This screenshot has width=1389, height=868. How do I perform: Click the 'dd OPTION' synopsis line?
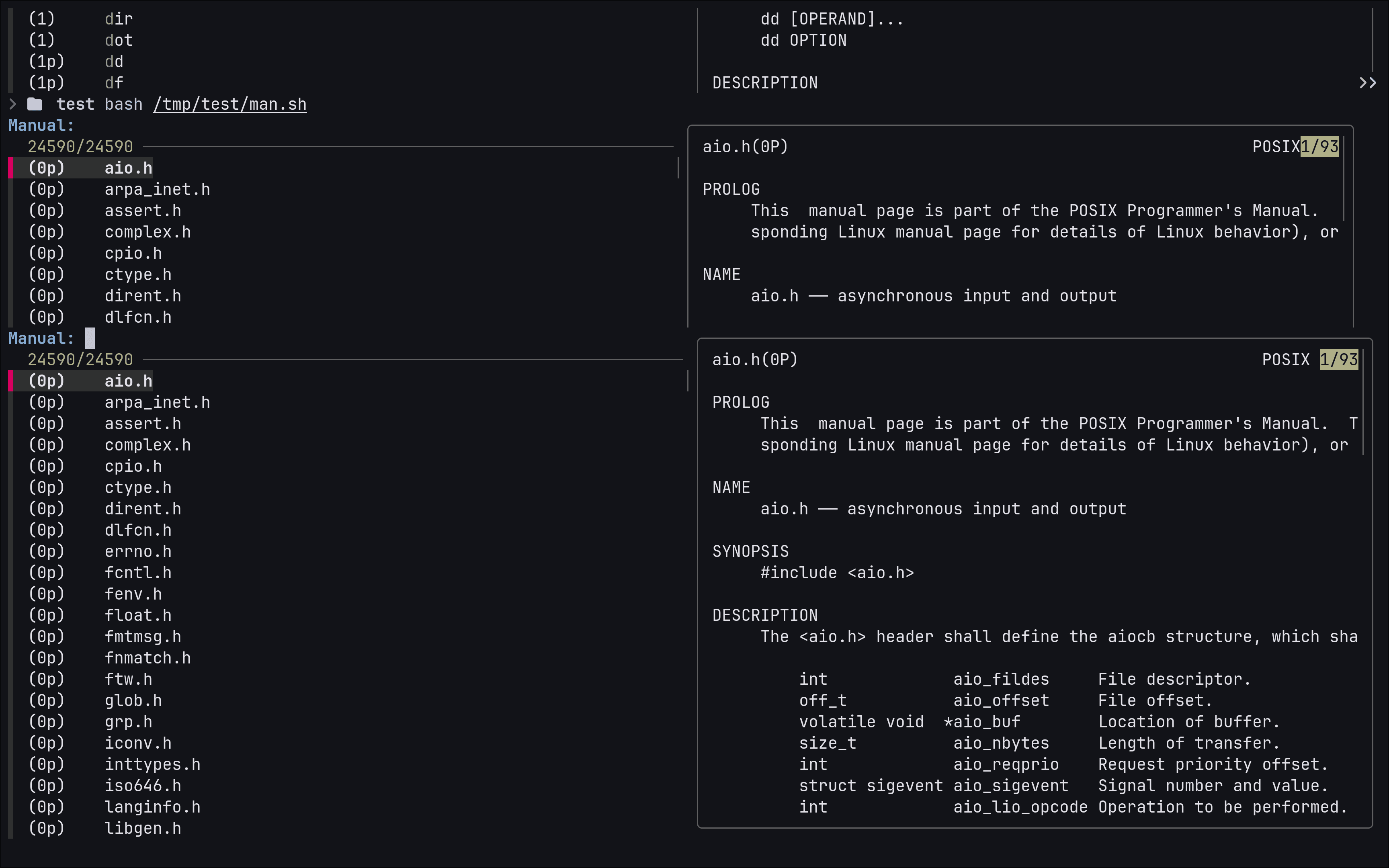coord(803,40)
